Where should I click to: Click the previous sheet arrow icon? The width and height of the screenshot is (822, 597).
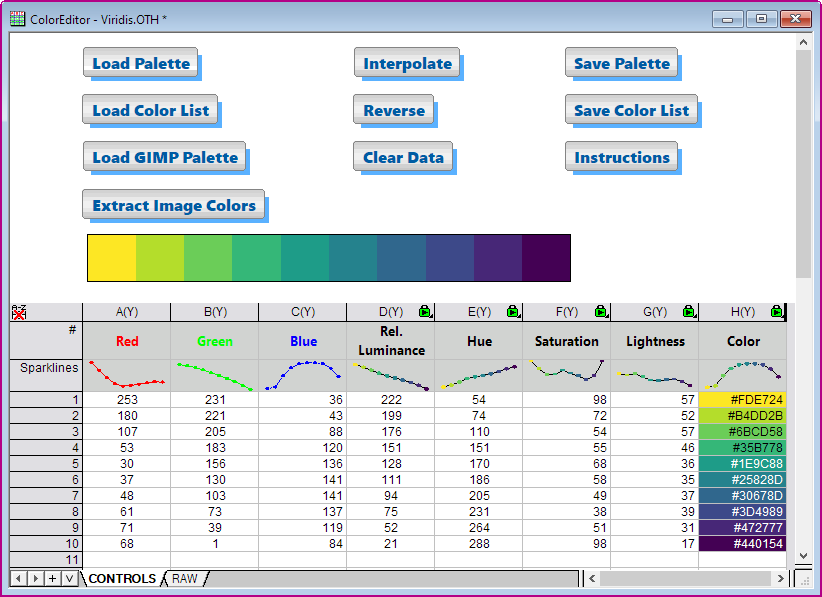pos(18,578)
